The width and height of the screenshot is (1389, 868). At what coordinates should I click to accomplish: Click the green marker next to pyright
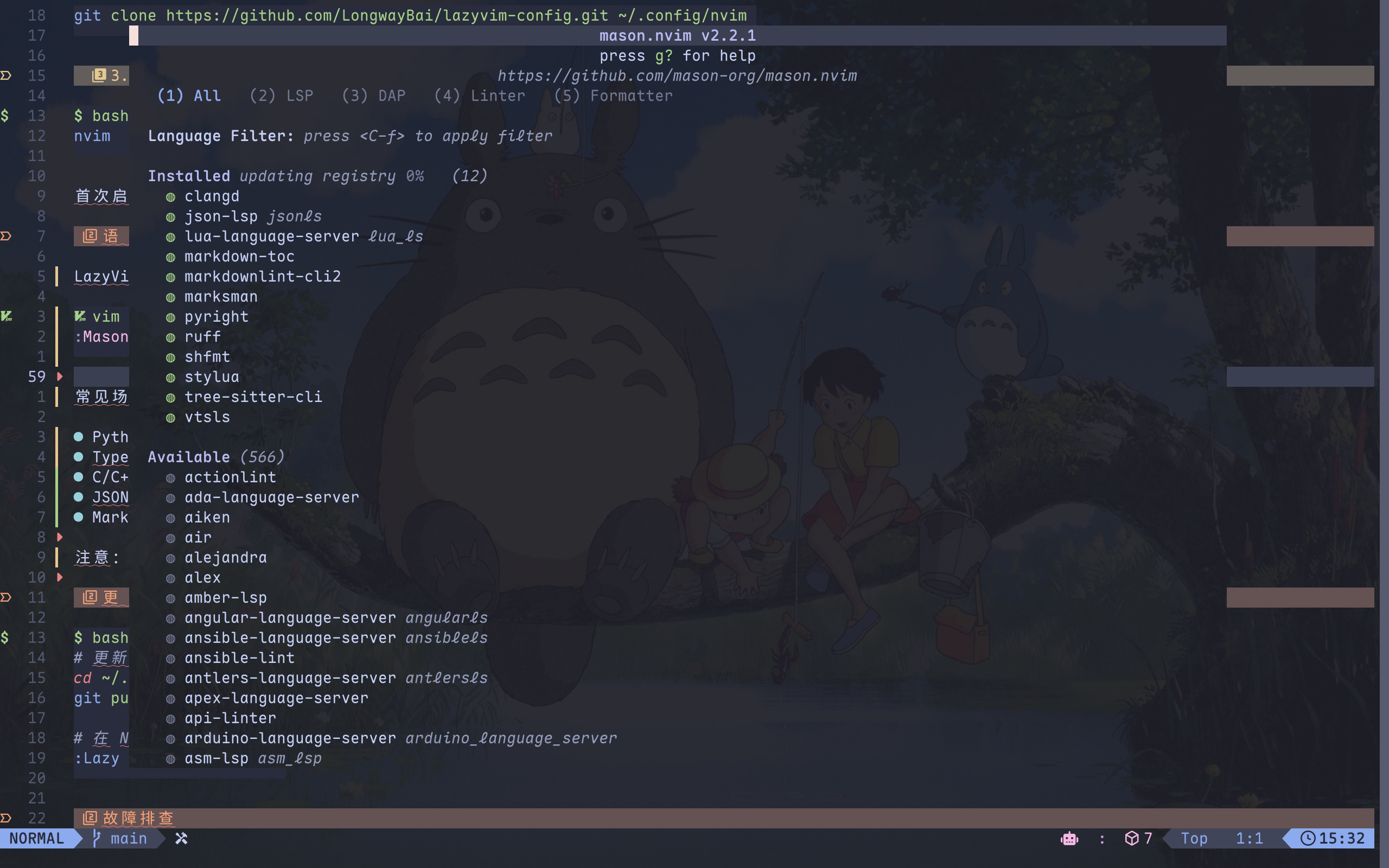(170, 317)
